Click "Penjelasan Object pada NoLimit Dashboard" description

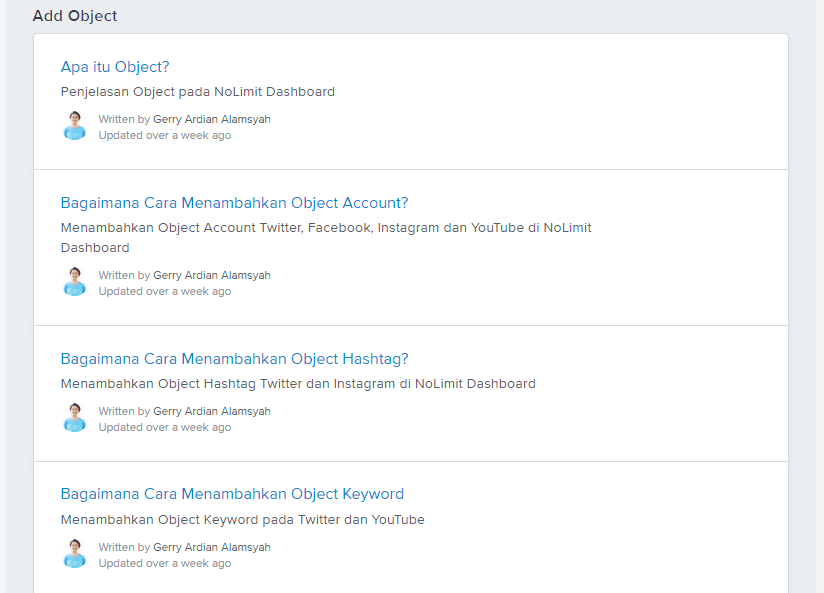[x=197, y=92]
